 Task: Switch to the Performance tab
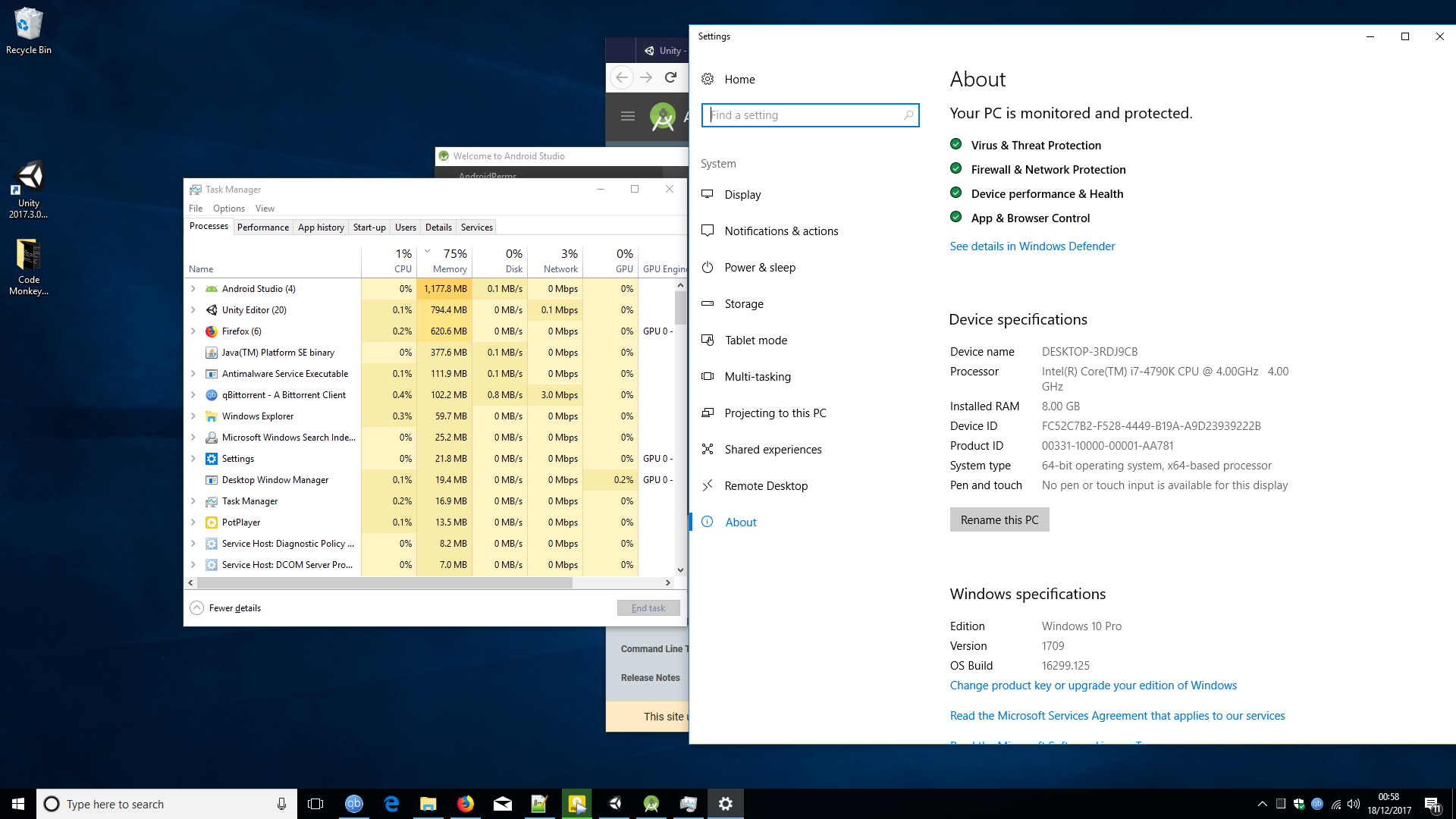[262, 227]
